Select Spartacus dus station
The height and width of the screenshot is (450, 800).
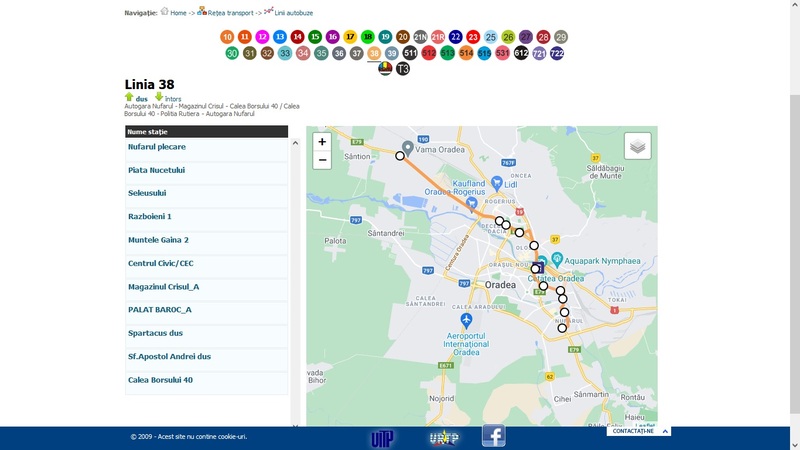pos(155,334)
